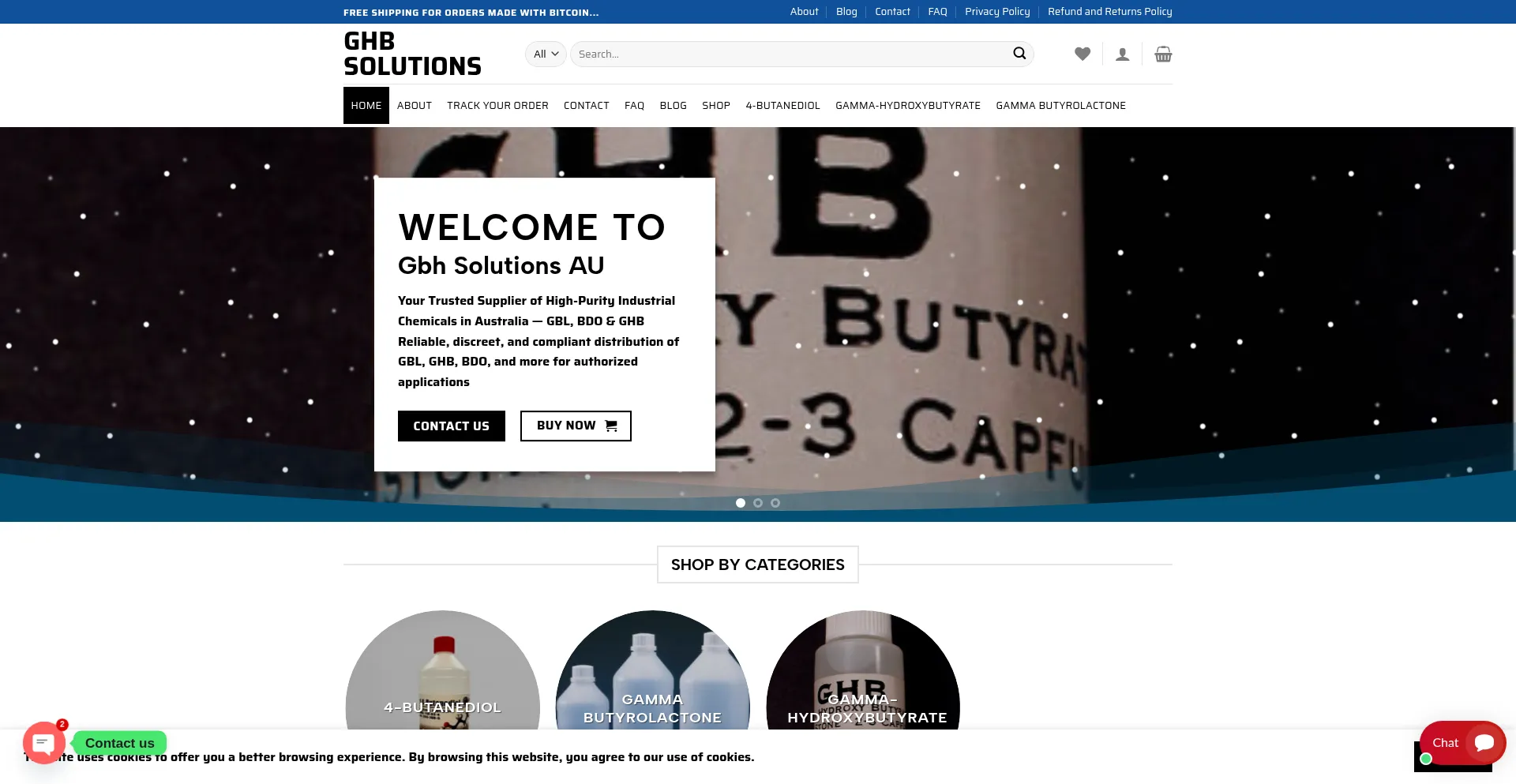Image resolution: width=1516 pixels, height=784 pixels.
Task: Expand the All categories search dropdown
Action: click(546, 54)
